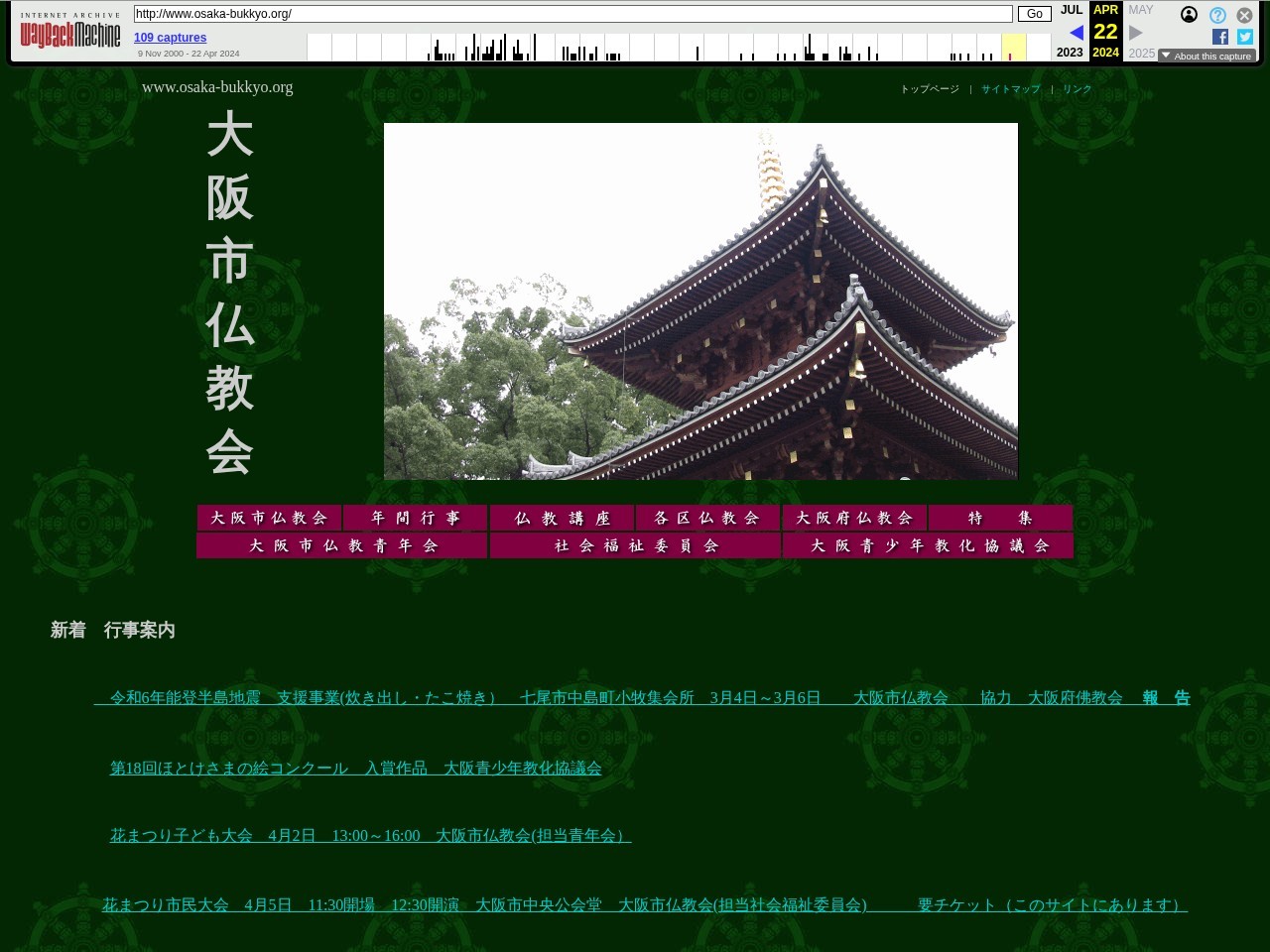
Task: Go to previous capture with left arrow
Action: [1076, 33]
